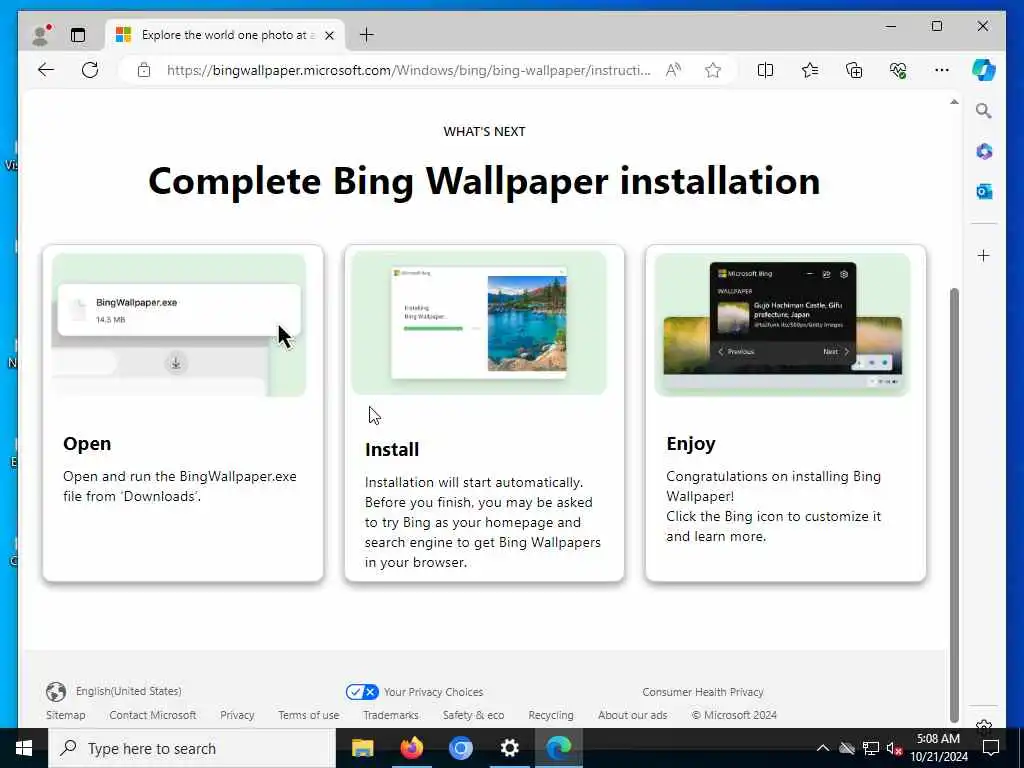Viewport: 1024px width, 768px height.
Task: Open Browser essentials heart icon
Action: tap(898, 70)
